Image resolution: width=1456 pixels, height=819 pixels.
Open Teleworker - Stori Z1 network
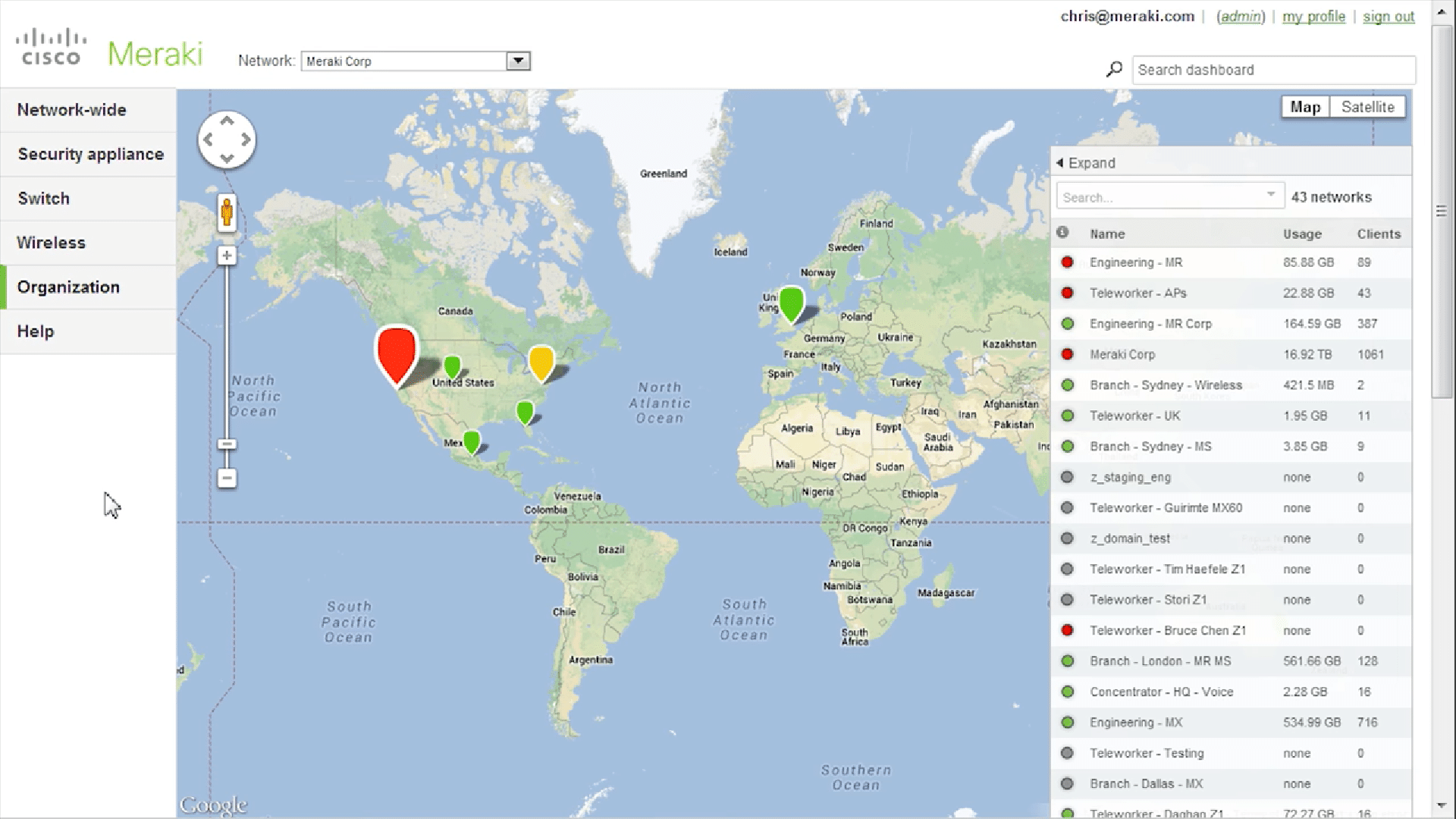1148,600
